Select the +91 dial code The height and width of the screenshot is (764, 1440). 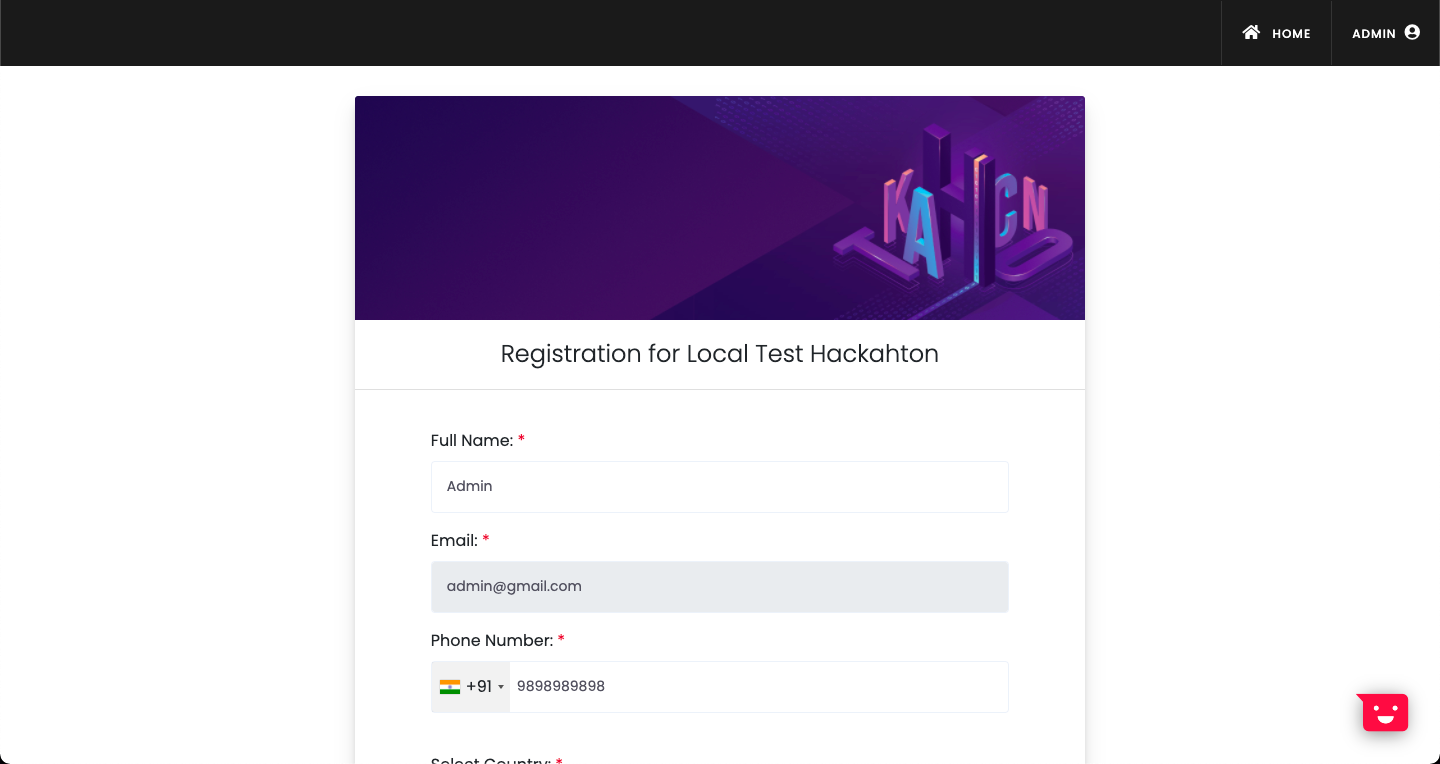pos(479,687)
